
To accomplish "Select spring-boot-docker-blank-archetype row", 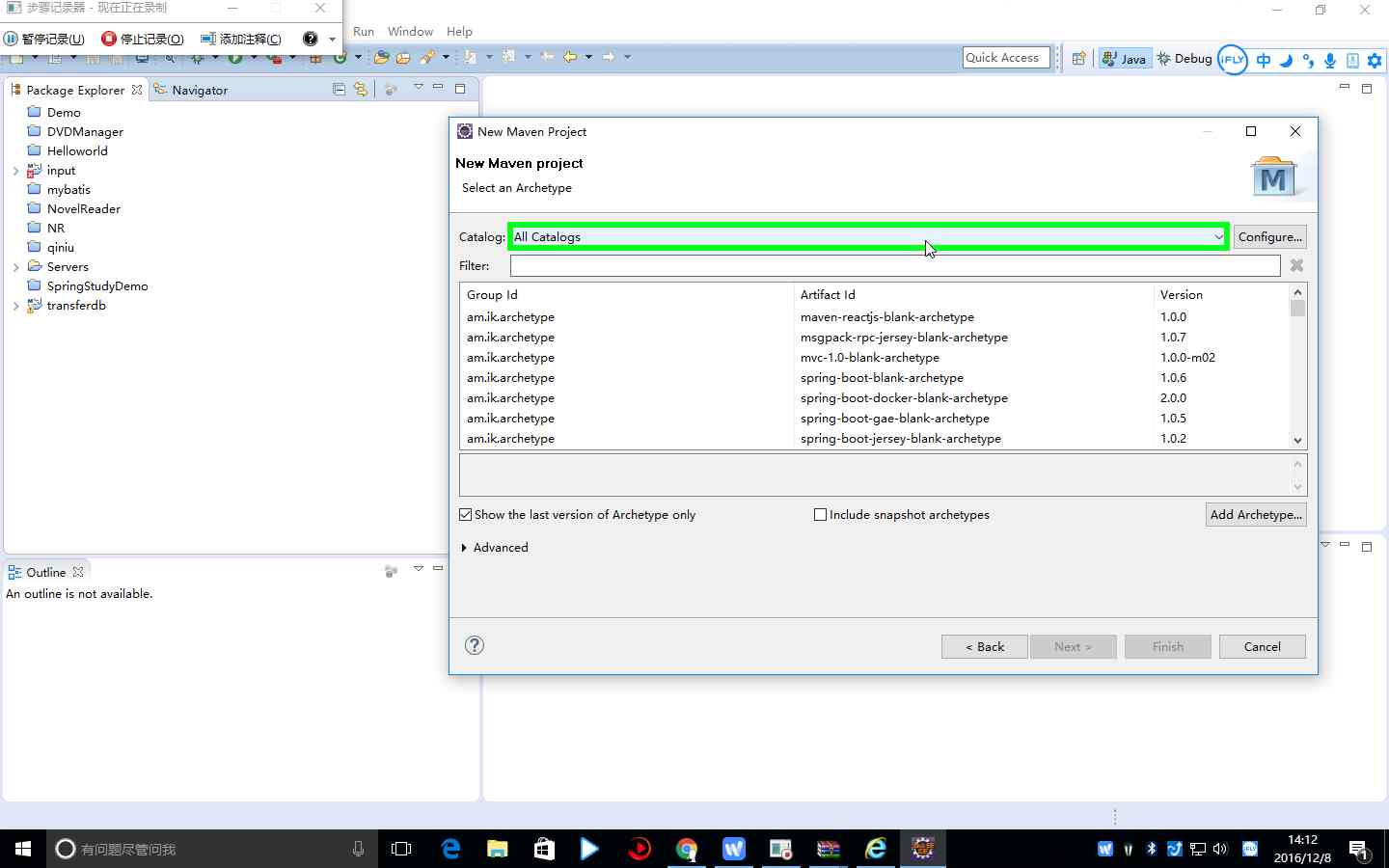I will [x=875, y=398].
